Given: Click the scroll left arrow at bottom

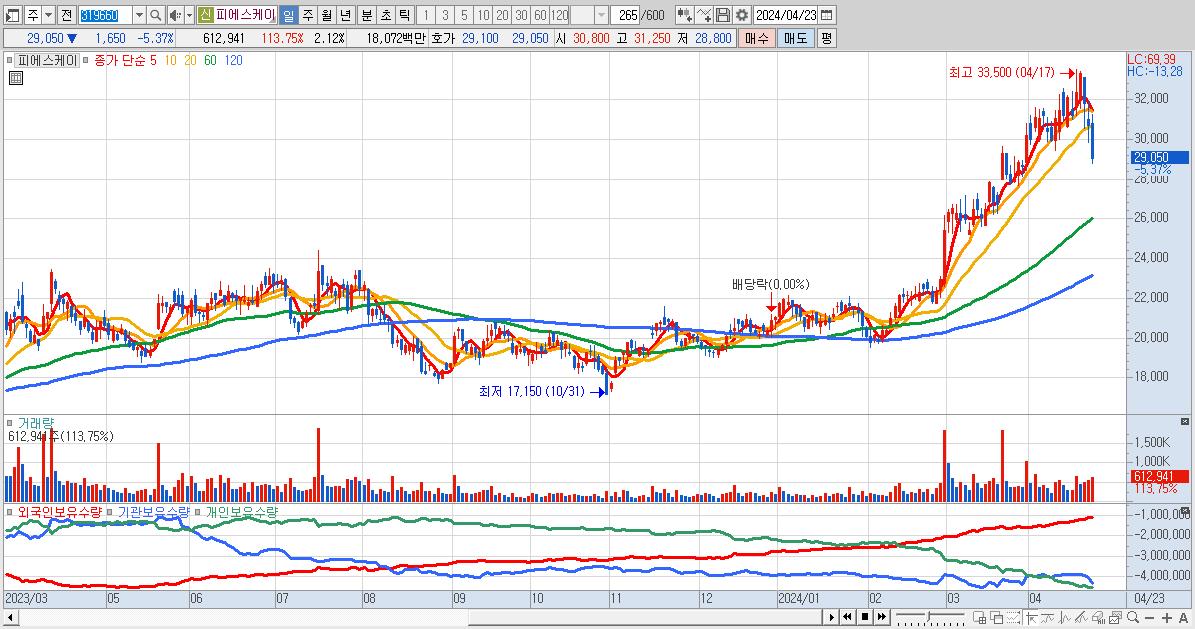Looking at the screenshot, I should 9,617.
